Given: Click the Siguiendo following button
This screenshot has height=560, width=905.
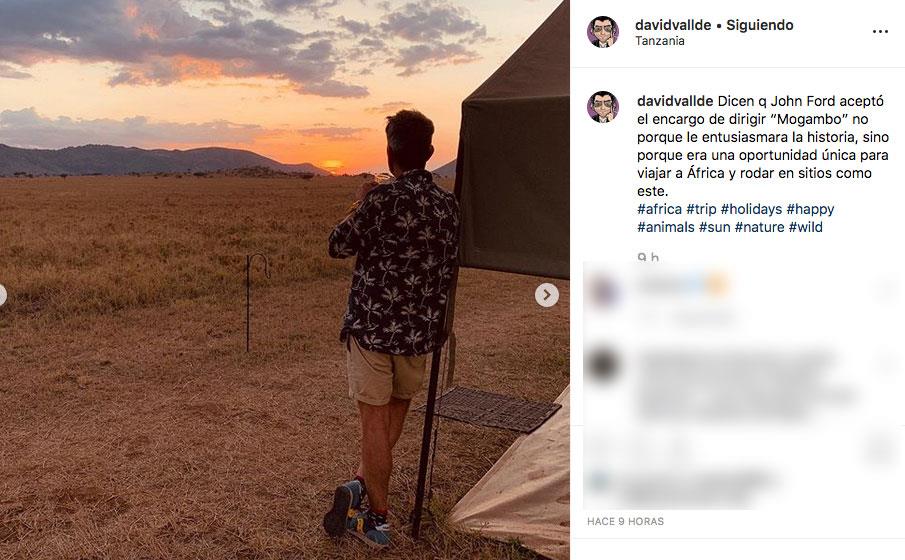Looking at the screenshot, I should pos(758,25).
